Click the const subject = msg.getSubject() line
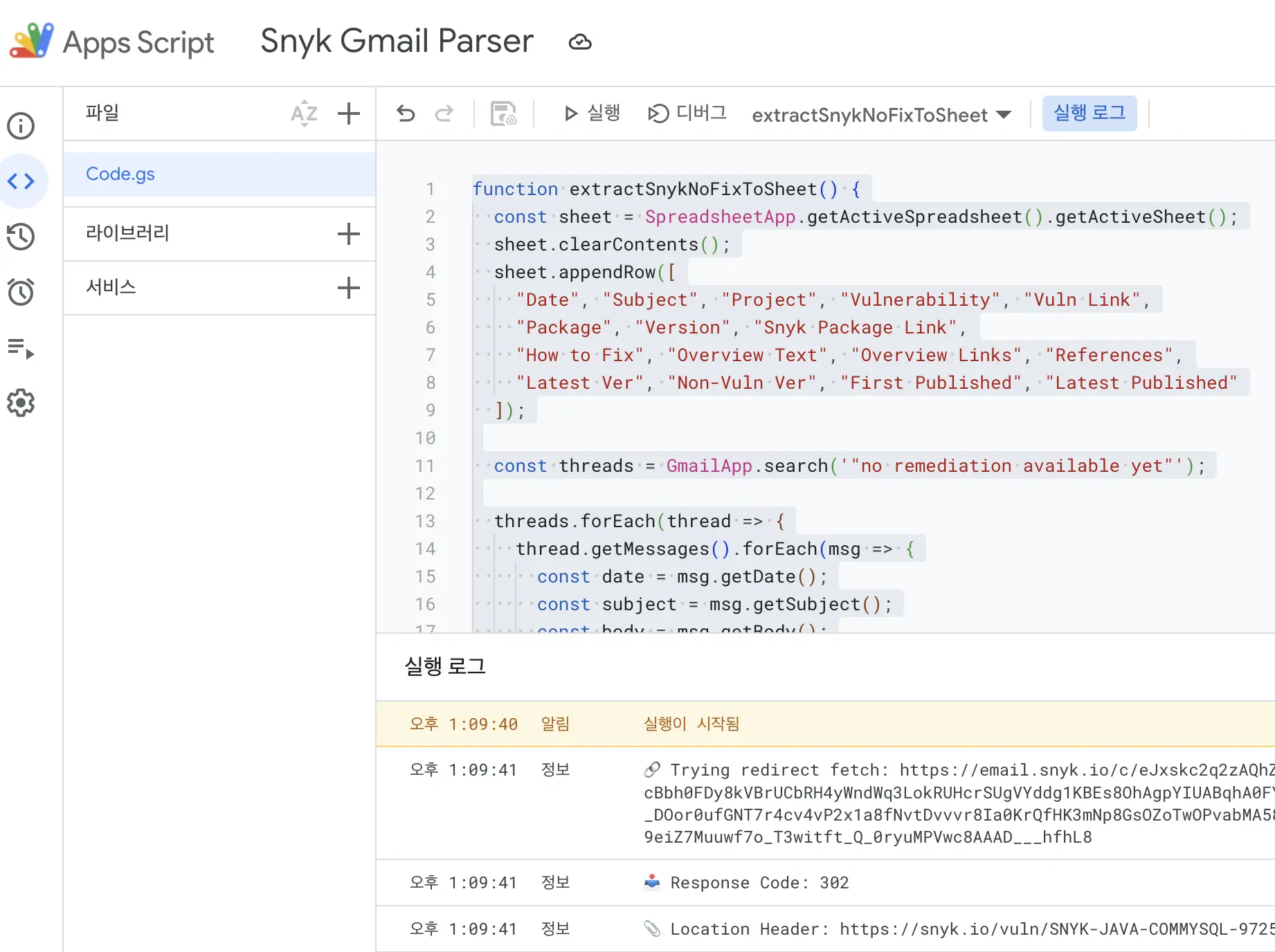1275x952 pixels. 714,604
